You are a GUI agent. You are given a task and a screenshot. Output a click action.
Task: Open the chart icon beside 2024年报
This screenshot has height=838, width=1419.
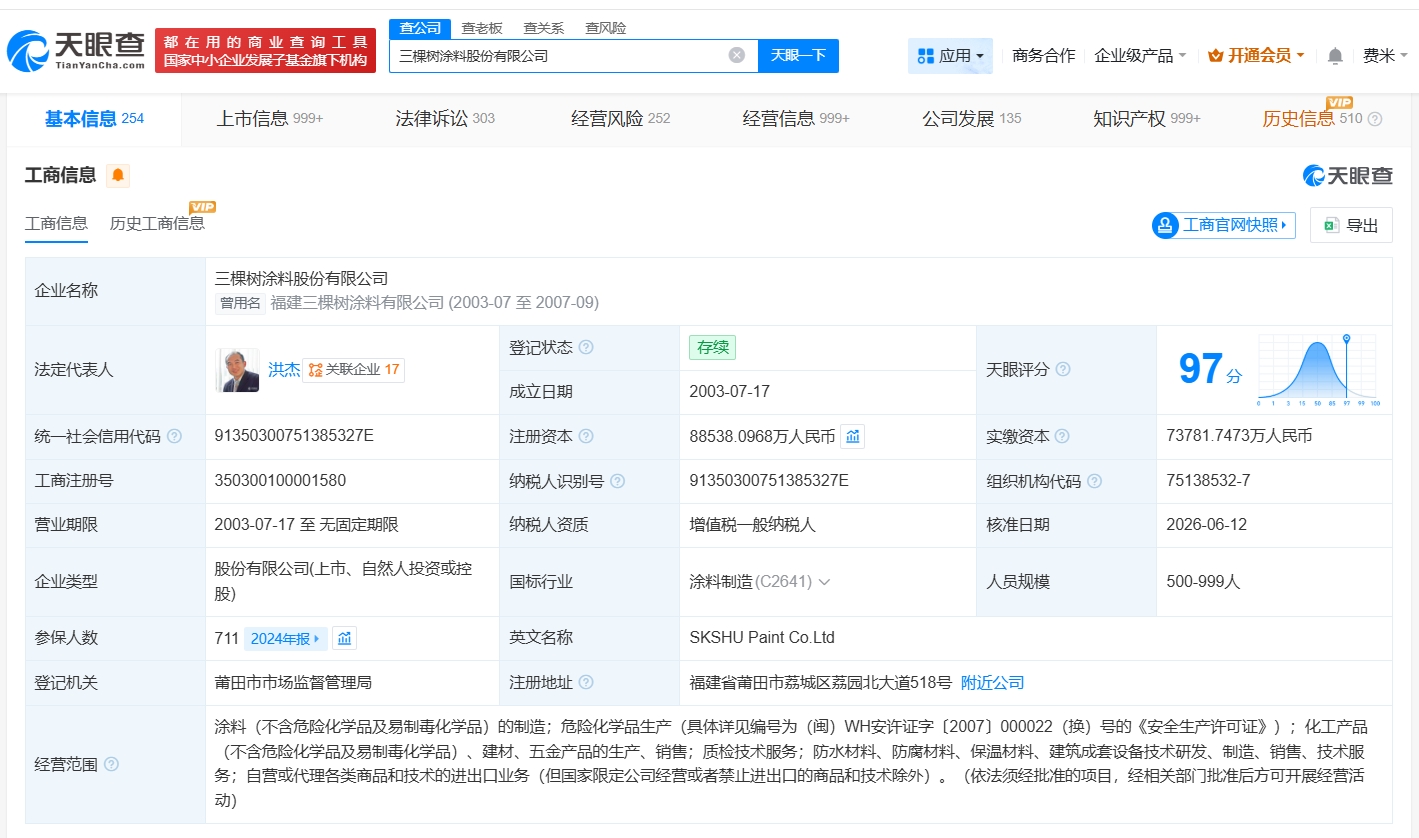click(345, 638)
